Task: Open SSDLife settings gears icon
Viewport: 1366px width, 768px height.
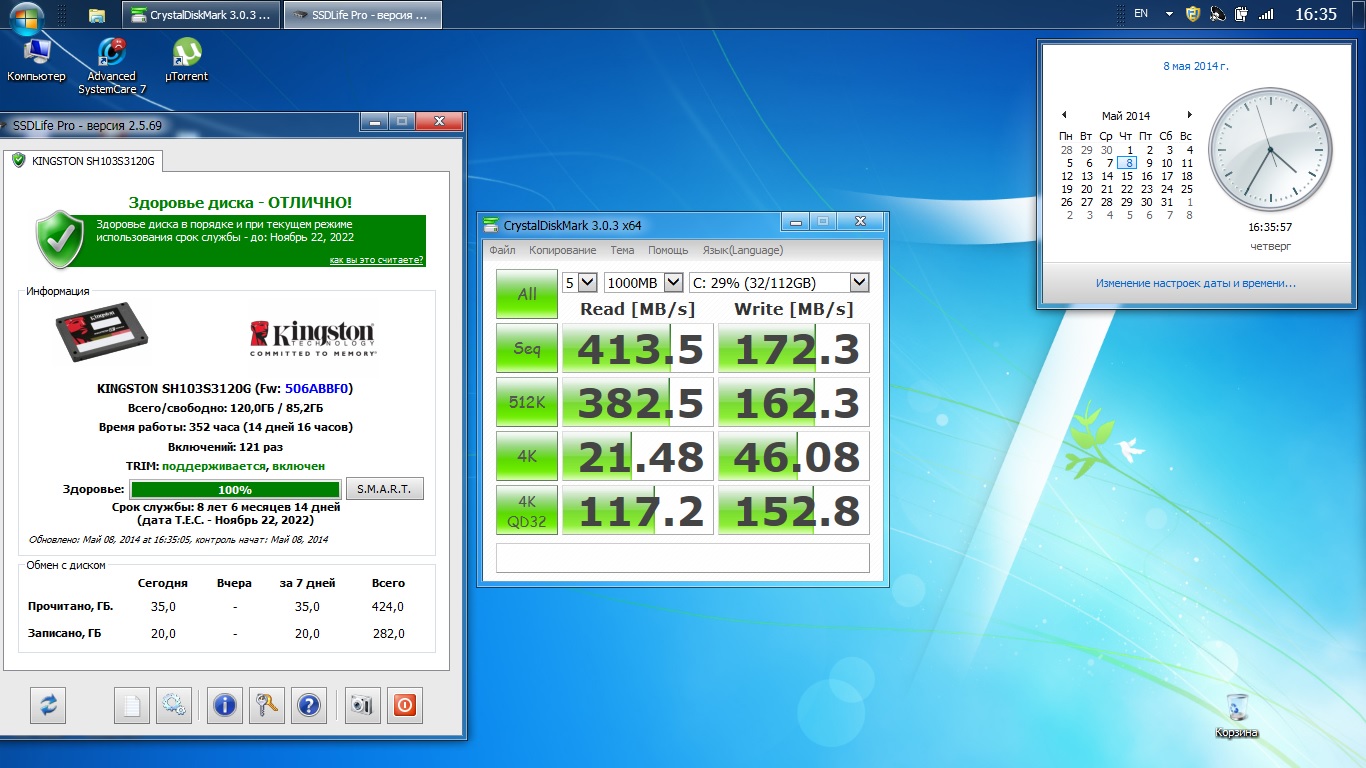Action: 173,705
